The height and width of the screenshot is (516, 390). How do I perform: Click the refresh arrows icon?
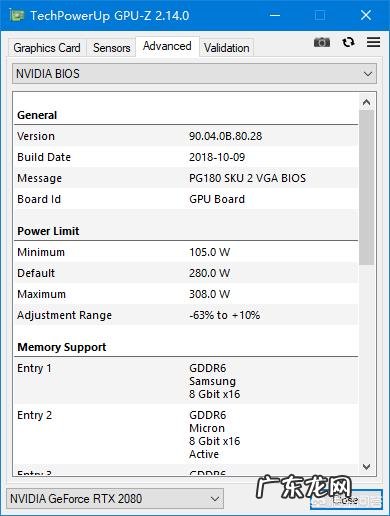point(348,42)
